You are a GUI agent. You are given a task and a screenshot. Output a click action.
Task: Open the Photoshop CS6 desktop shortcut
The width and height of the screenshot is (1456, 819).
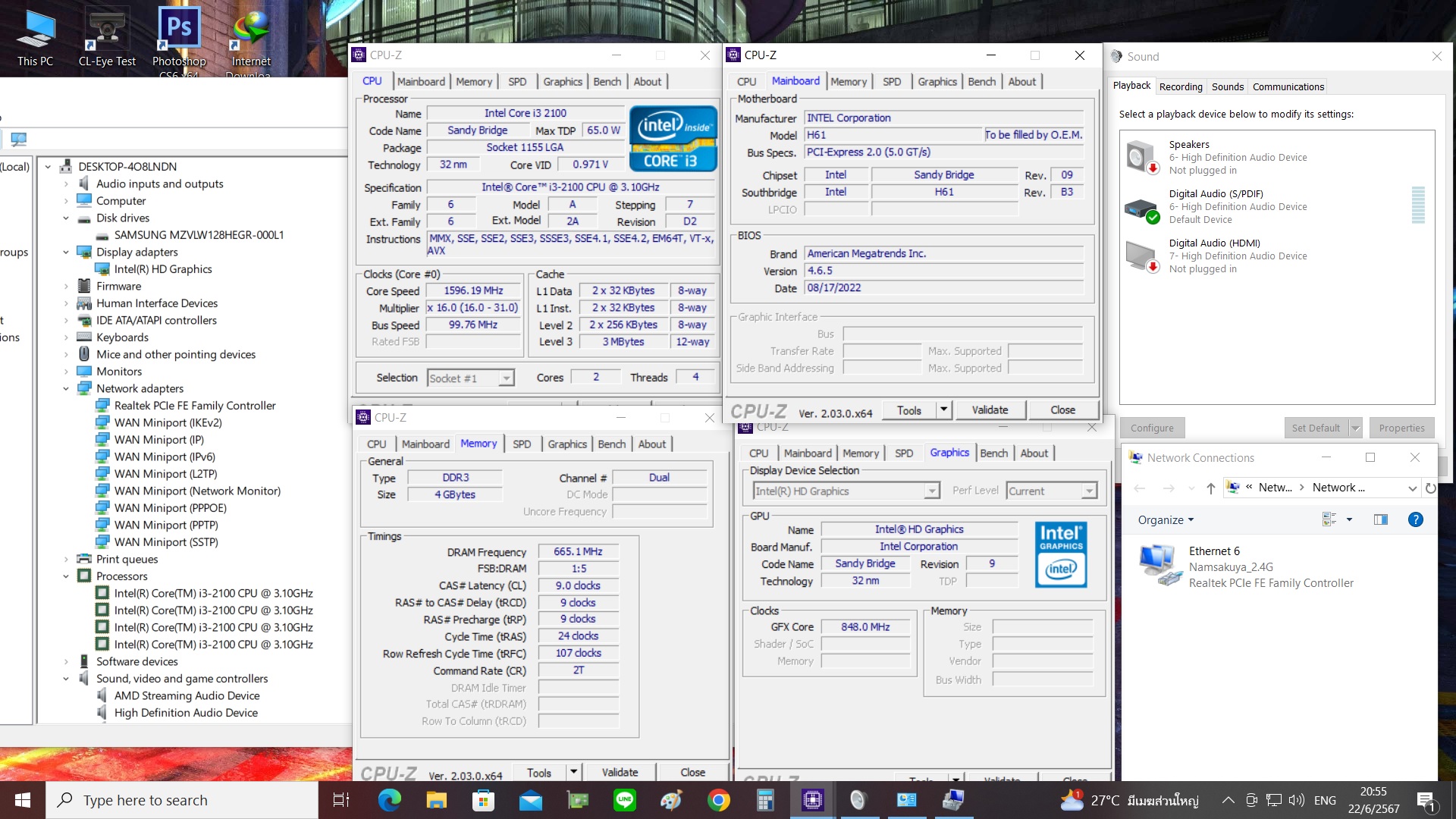pyautogui.click(x=179, y=42)
